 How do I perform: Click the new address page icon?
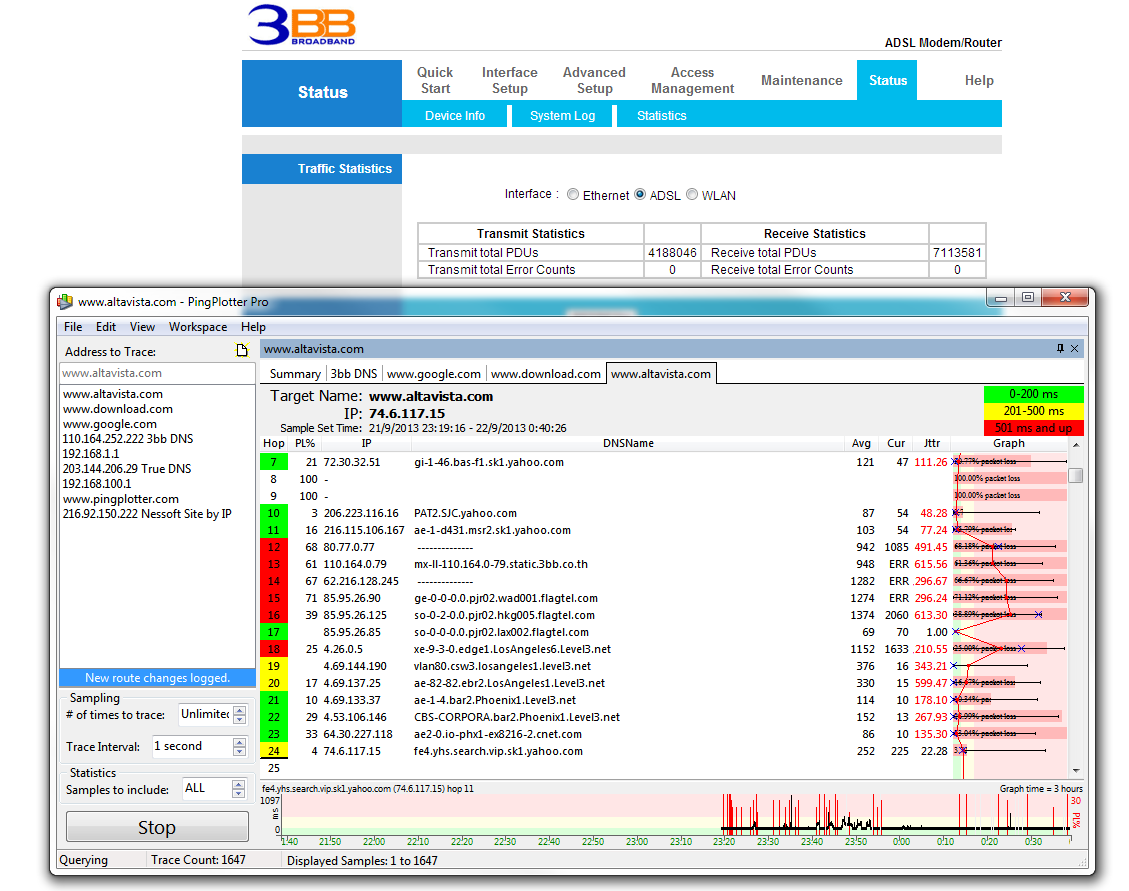click(241, 351)
